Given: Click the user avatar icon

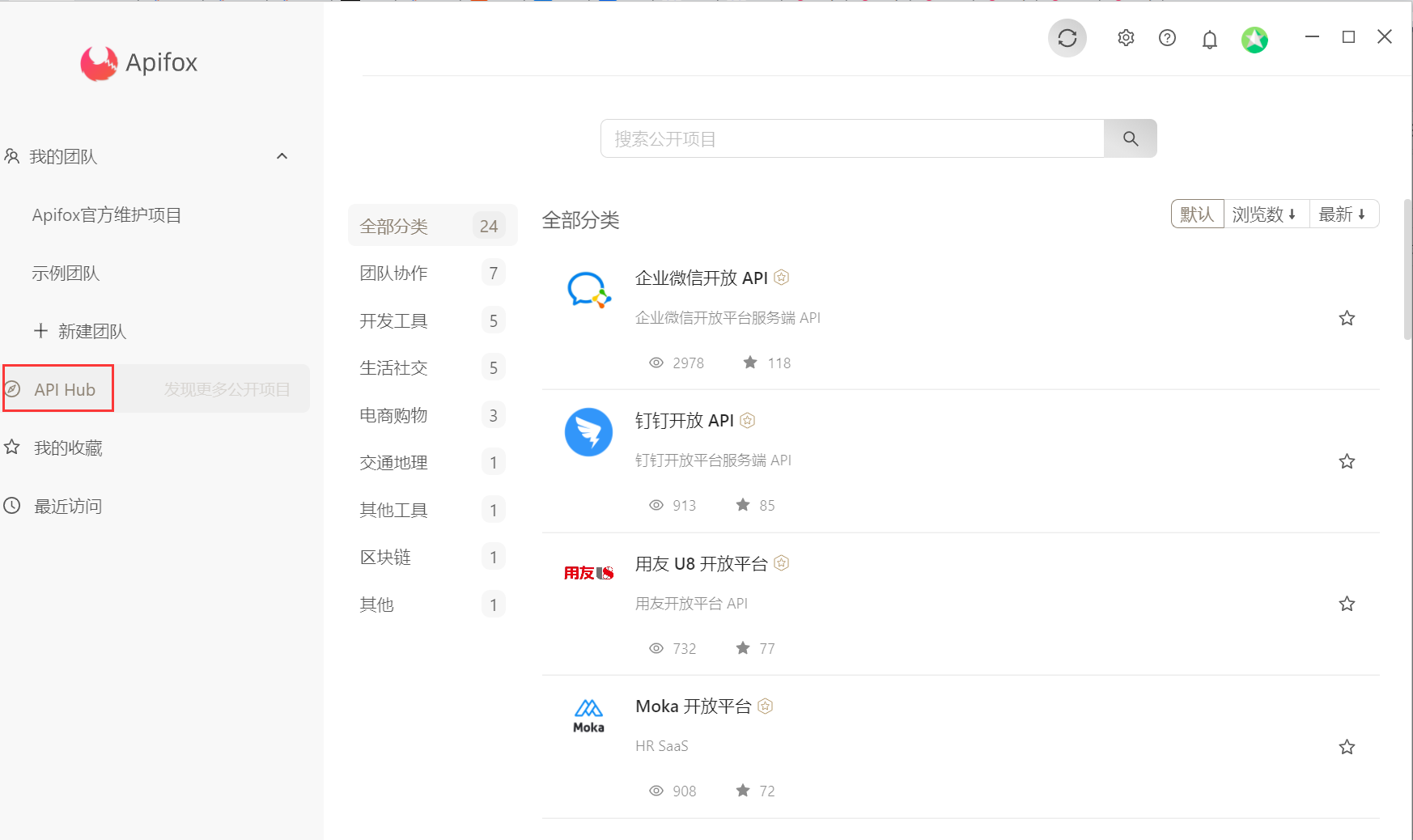Looking at the screenshot, I should point(1255,39).
